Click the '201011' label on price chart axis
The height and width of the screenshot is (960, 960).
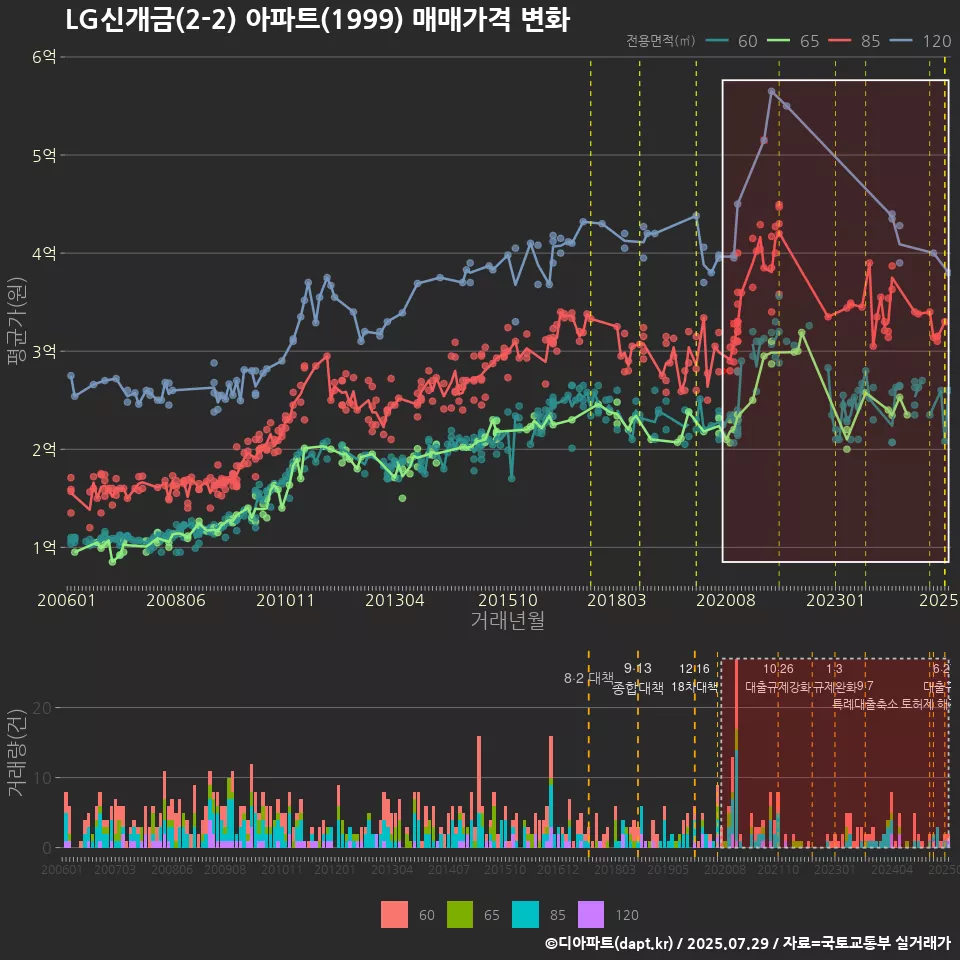point(285,599)
